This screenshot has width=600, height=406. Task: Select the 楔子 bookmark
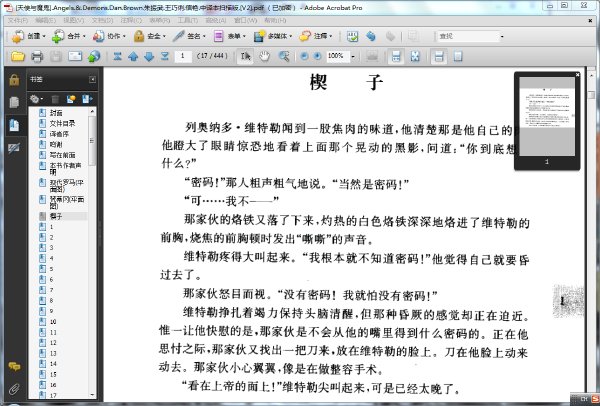(56, 216)
